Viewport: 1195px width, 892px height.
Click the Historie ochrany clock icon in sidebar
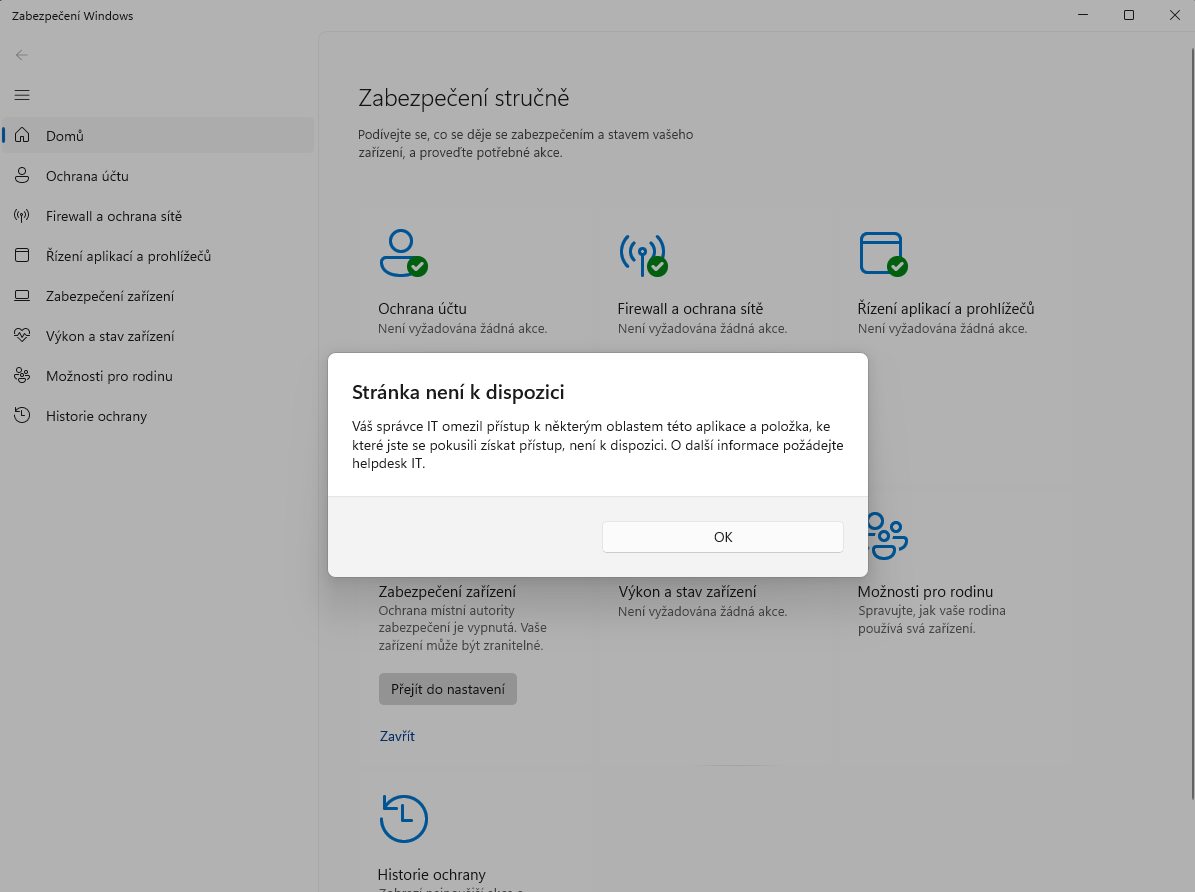pos(22,416)
